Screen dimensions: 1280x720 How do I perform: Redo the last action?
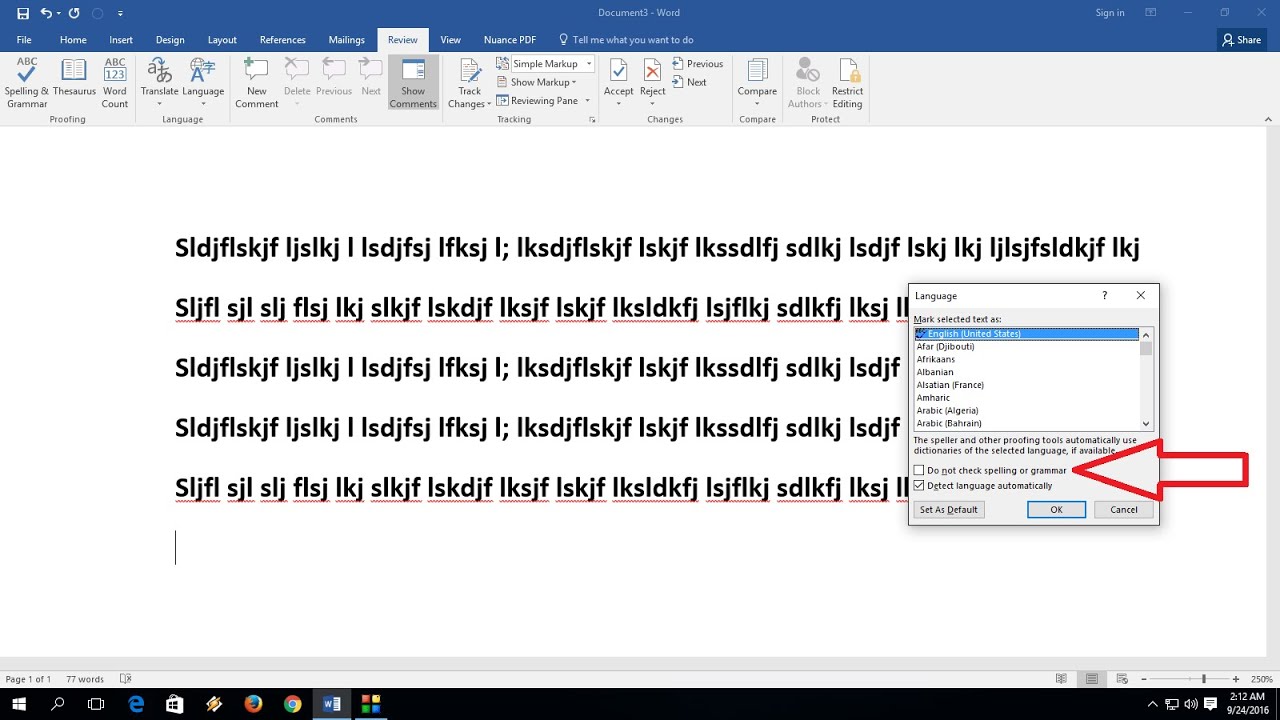click(x=74, y=13)
